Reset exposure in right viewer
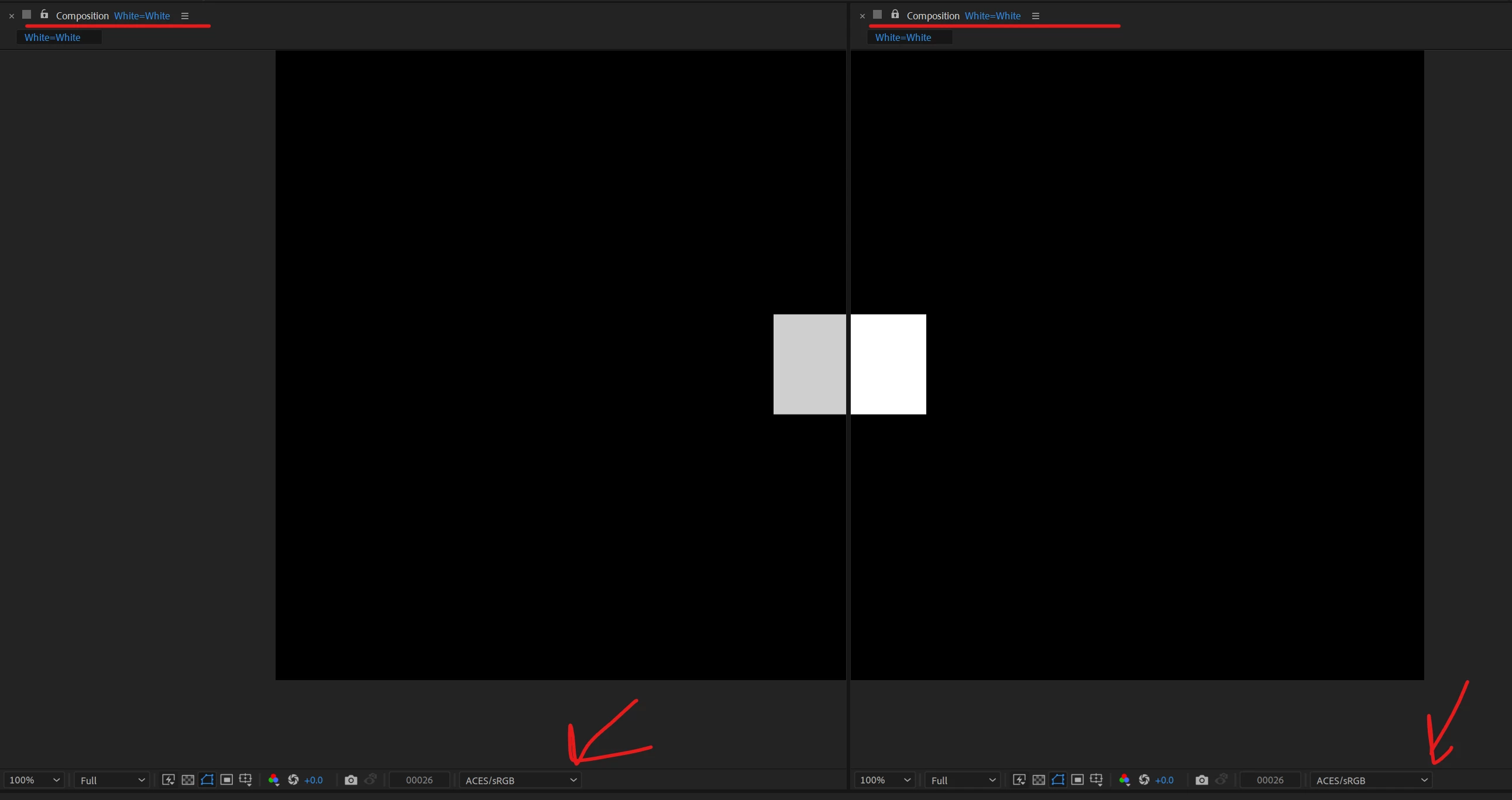Screen dimensions: 1512x800 click(1144, 780)
